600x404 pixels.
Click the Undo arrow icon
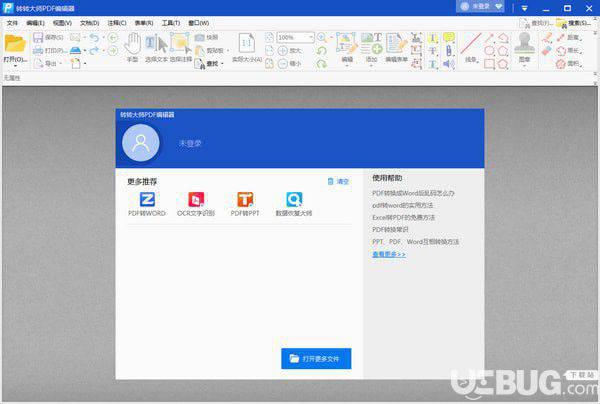point(94,37)
